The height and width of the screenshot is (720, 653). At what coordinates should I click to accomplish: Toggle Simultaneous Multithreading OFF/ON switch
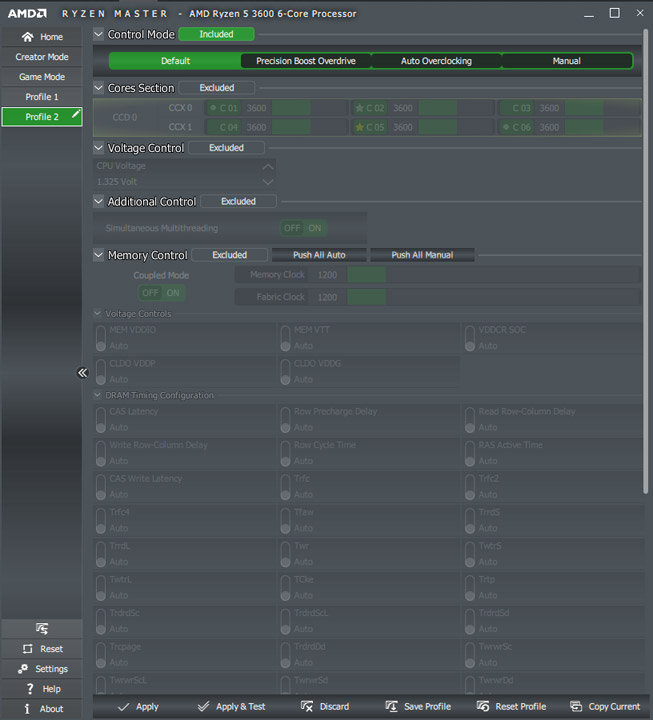click(303, 228)
